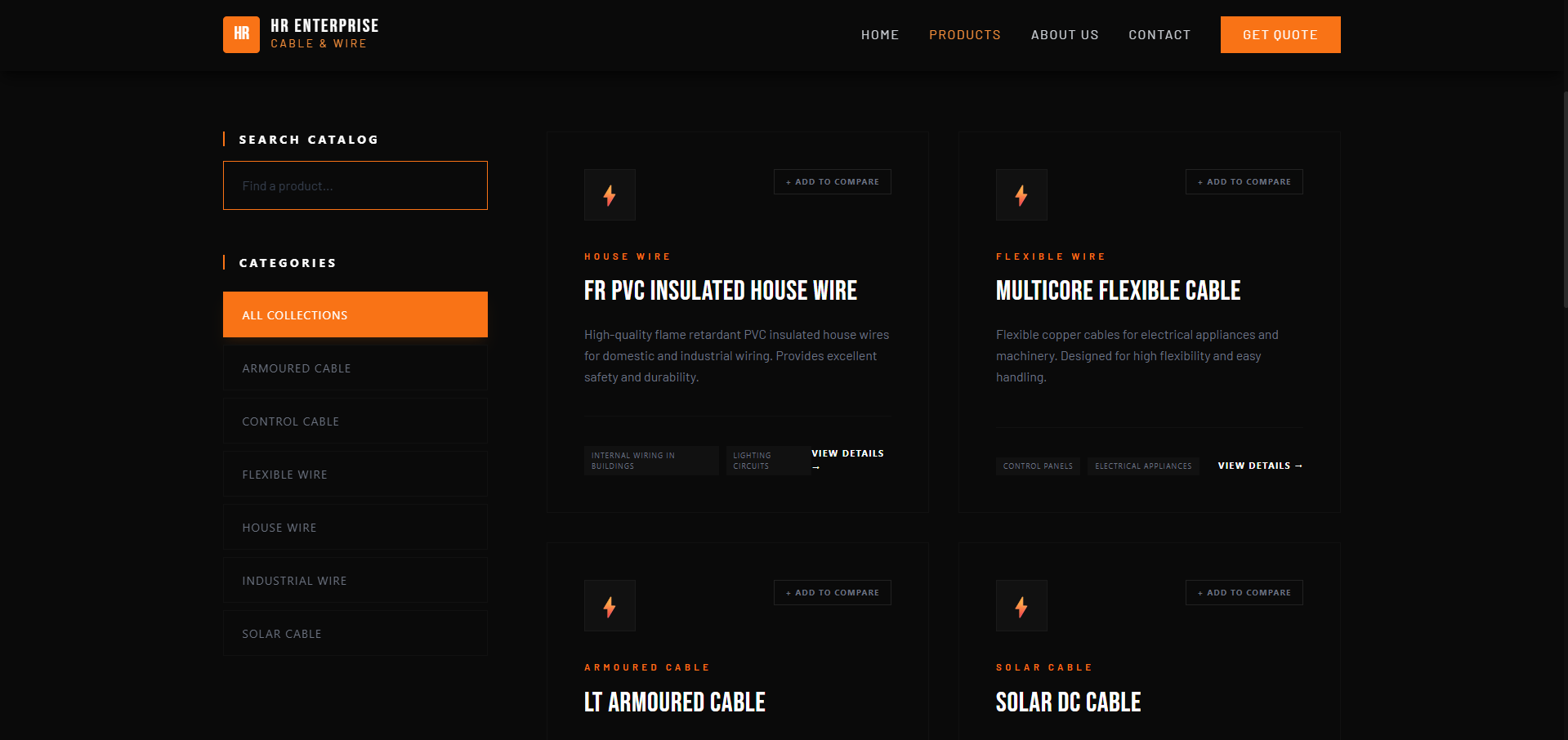Add Solar DC Cable to compare
1568x740 pixels.
click(1244, 593)
